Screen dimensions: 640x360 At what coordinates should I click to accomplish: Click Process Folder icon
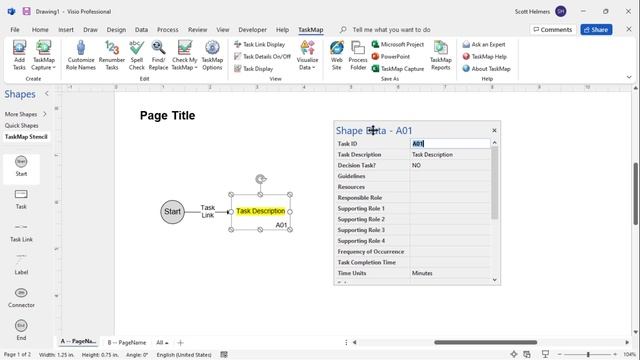click(358, 55)
